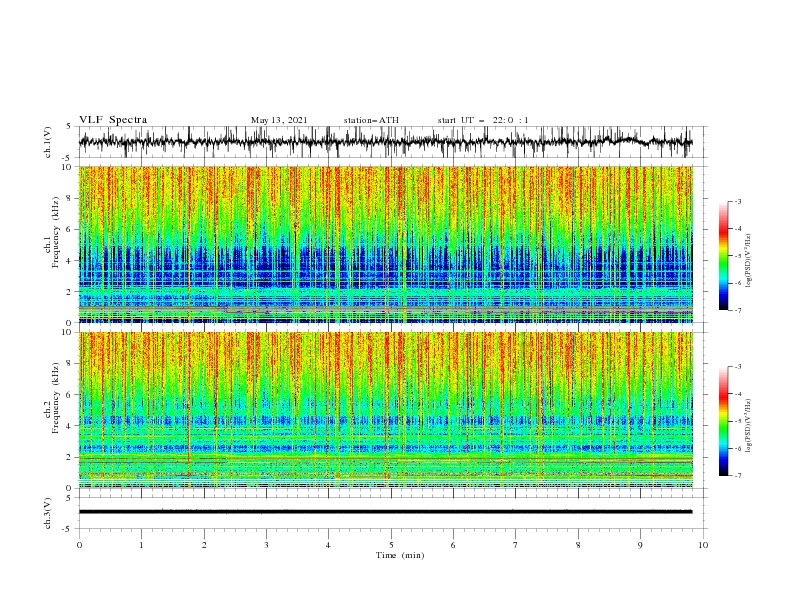This screenshot has width=792, height=612.
Task: Click the '6' kHz tick on ch.1 frequency axis
Action: tap(70, 229)
